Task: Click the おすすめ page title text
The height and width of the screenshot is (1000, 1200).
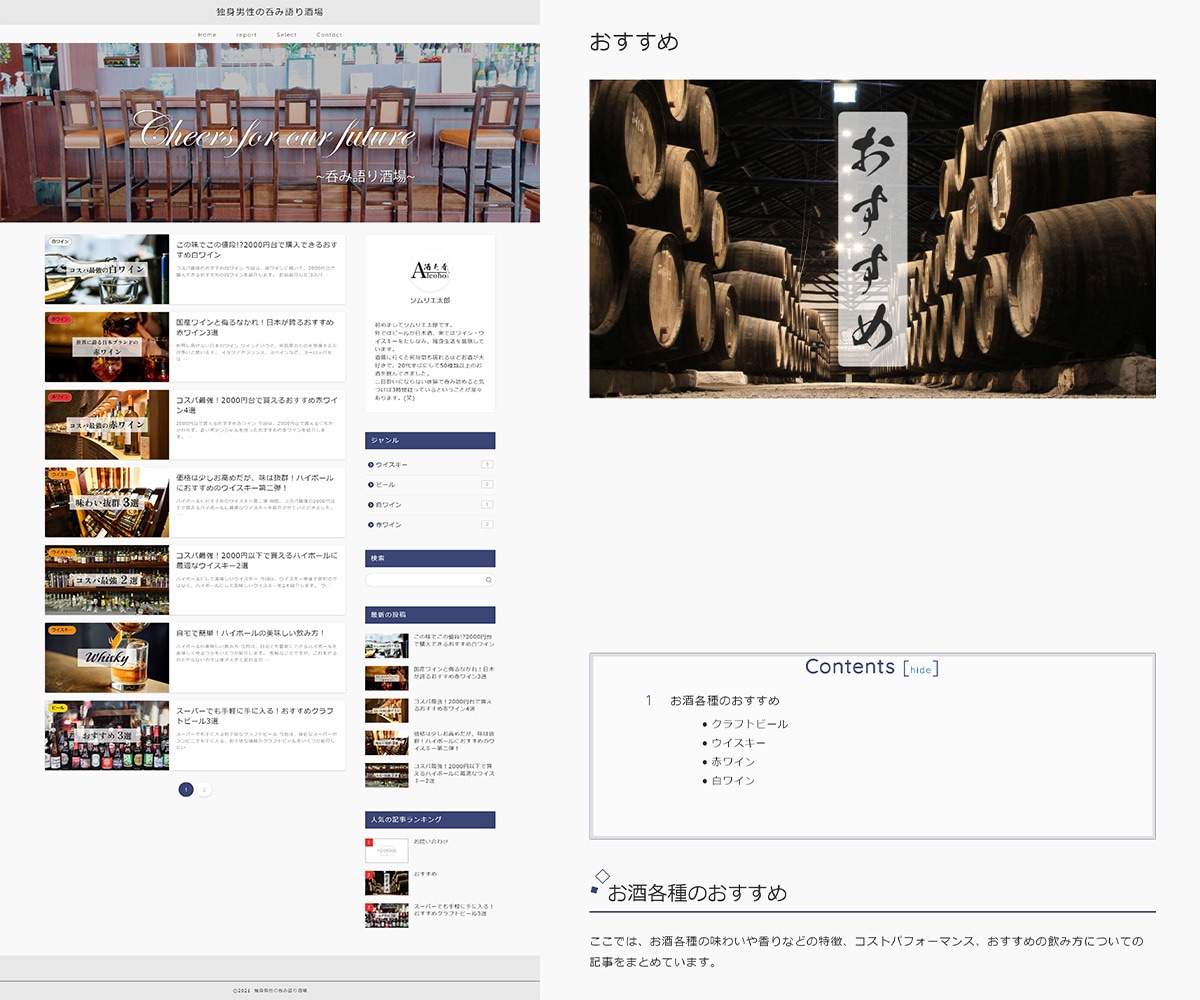Action: pyautogui.click(x=634, y=42)
